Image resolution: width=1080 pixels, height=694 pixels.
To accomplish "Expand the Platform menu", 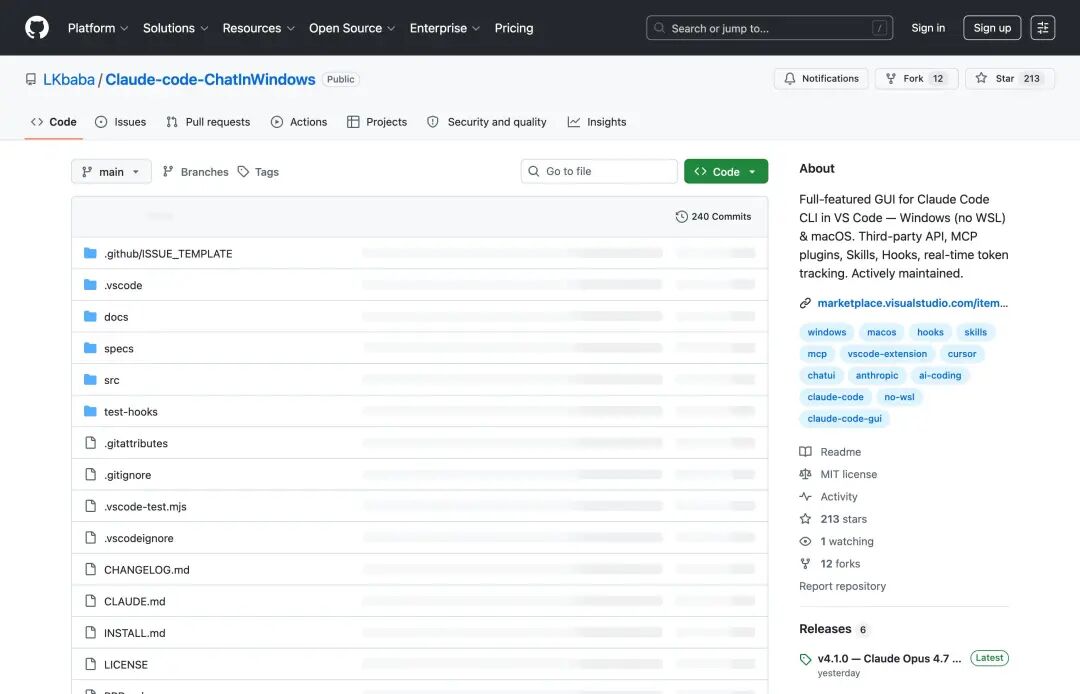I will [98, 28].
